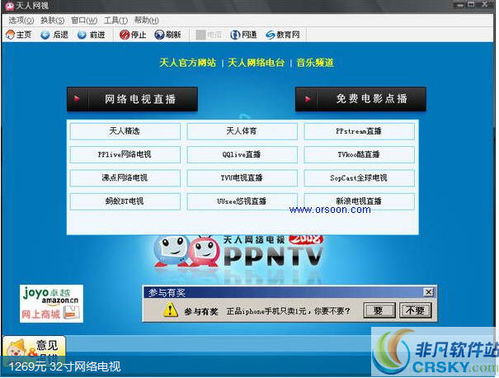This screenshot has height=378, width=499.
Task: Choose the 天人精选 channel
Action: point(125,131)
